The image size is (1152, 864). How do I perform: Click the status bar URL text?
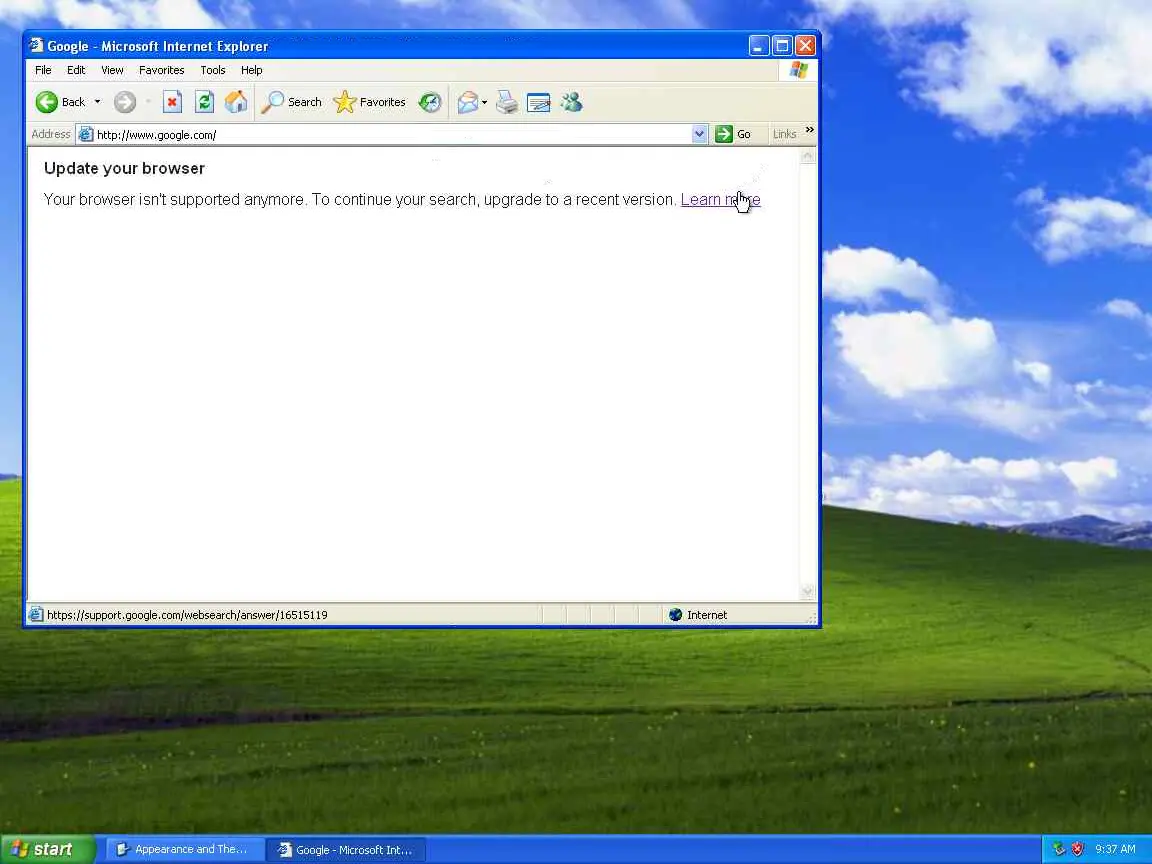click(x=187, y=615)
